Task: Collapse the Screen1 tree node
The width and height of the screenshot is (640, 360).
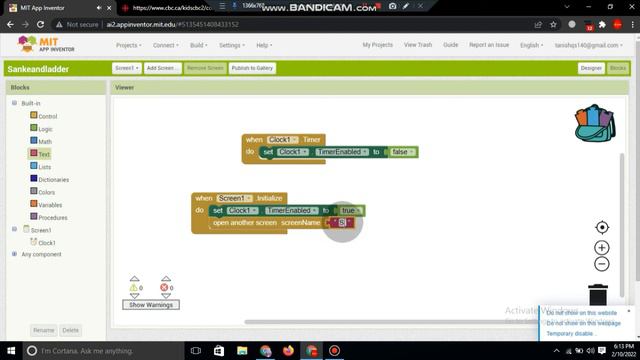Action: pyautogui.click(x=14, y=229)
